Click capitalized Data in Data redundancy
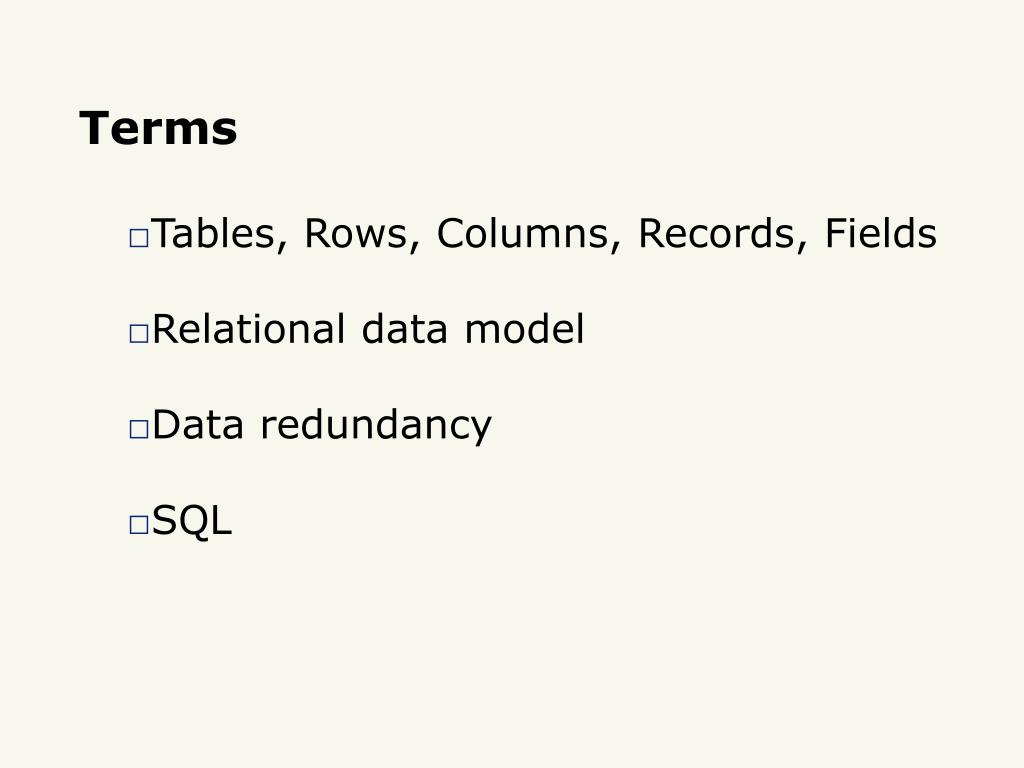The image size is (1024, 768). click(198, 425)
